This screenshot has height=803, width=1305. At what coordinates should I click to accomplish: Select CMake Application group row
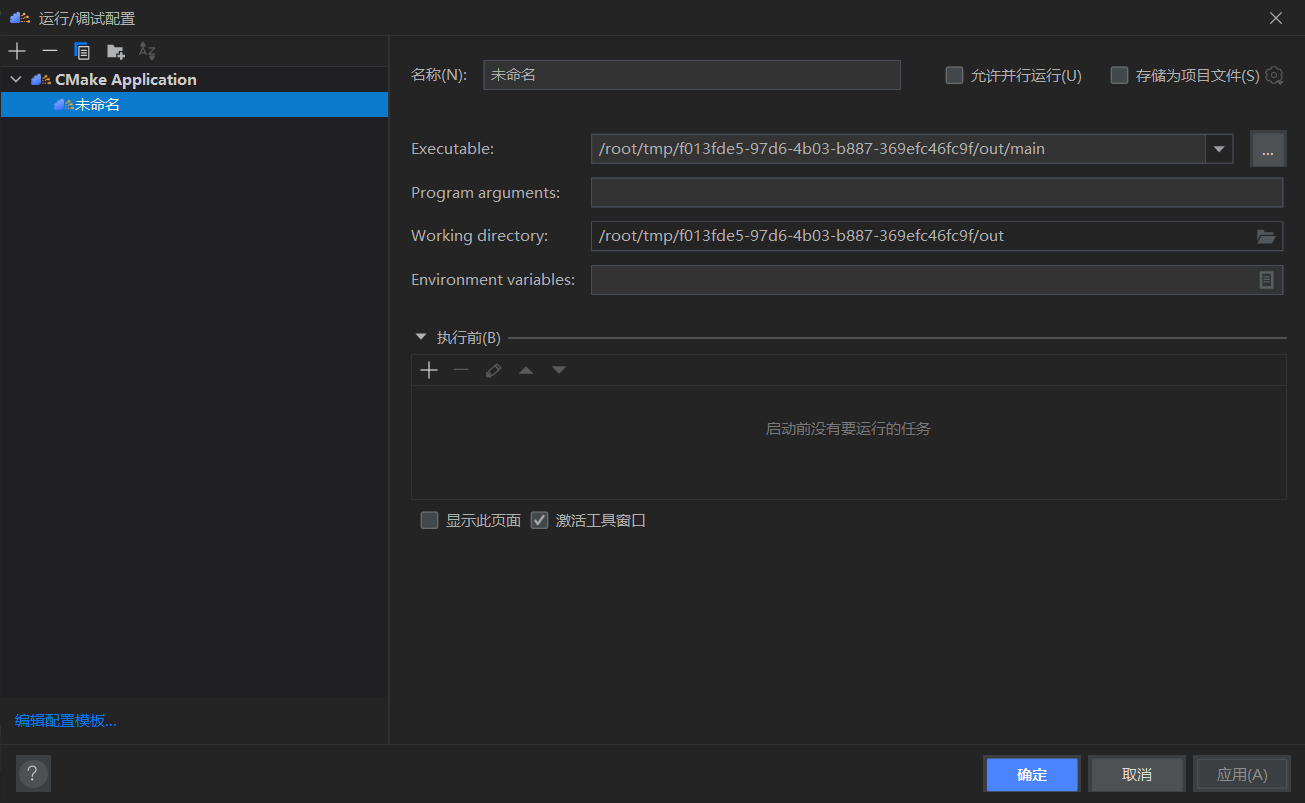194,79
